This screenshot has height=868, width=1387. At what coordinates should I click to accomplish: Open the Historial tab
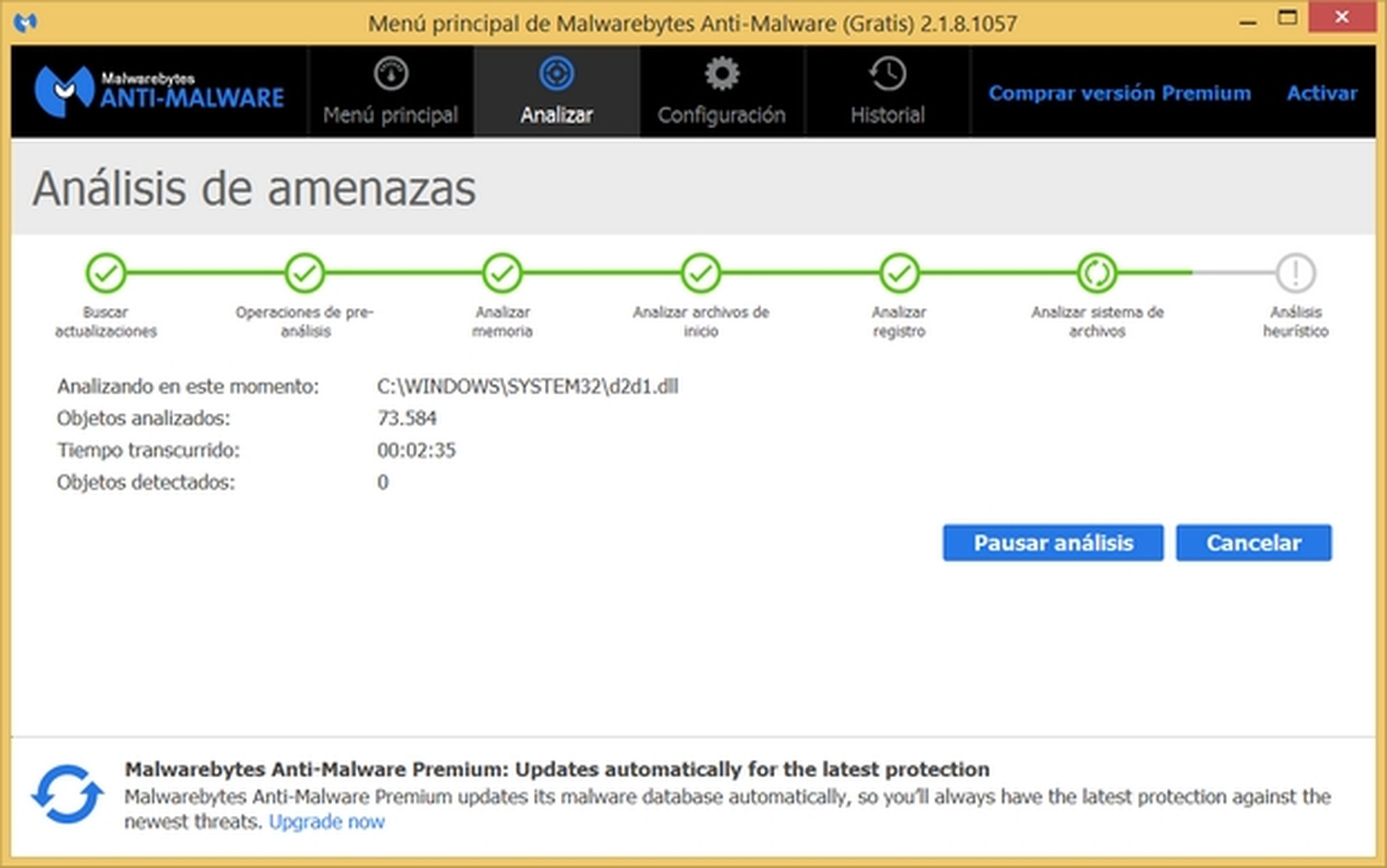coord(887,91)
